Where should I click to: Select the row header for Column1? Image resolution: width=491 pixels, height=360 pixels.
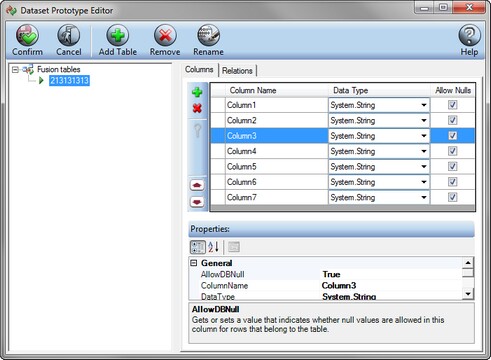(218, 105)
